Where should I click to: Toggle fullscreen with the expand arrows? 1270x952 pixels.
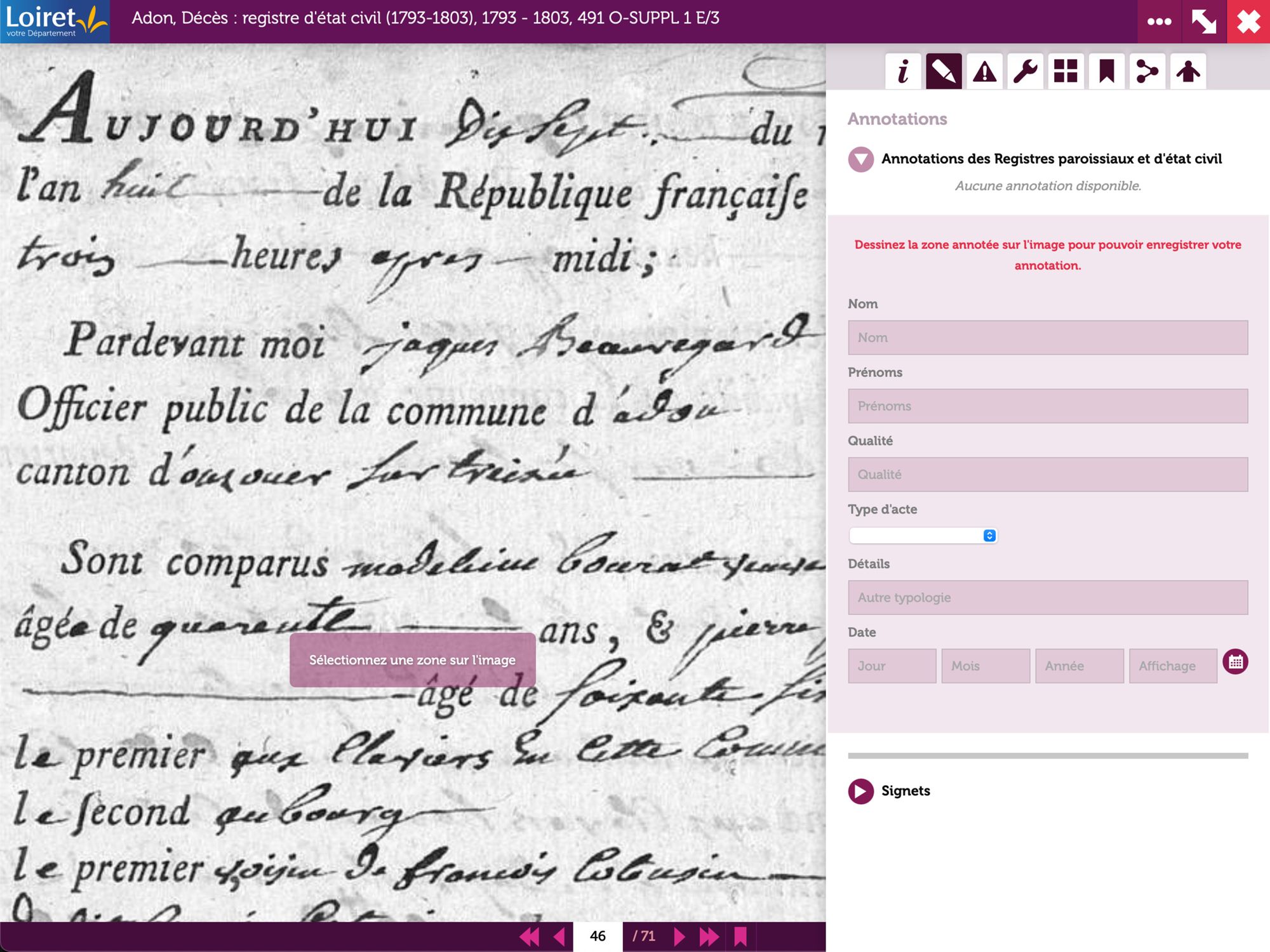tap(1203, 22)
